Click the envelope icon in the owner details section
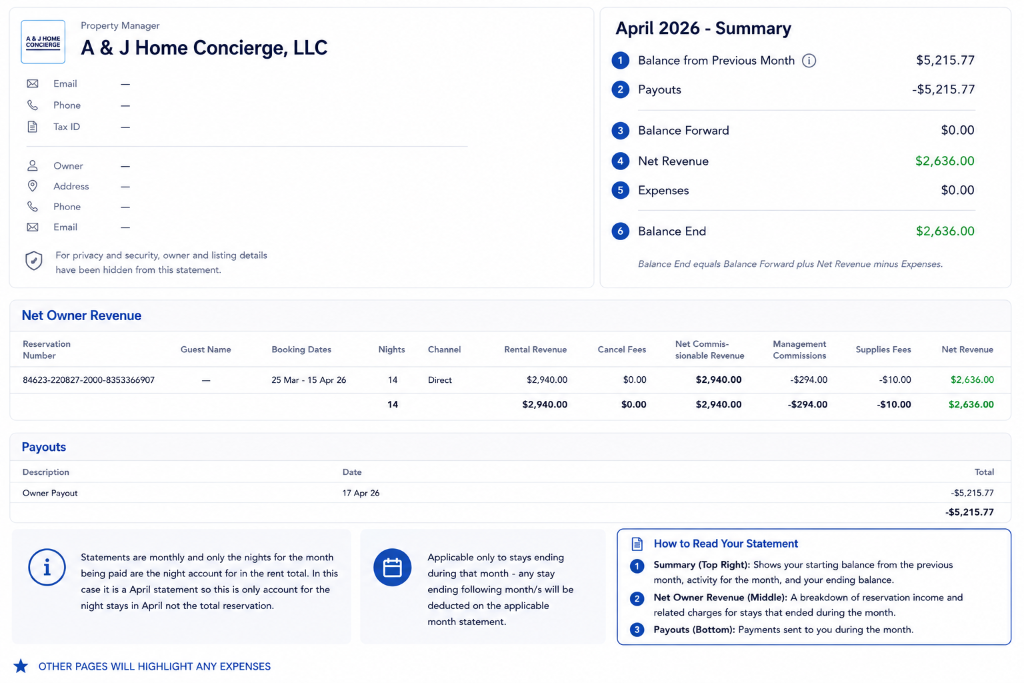This screenshot has height=683, width=1024. (x=32, y=227)
